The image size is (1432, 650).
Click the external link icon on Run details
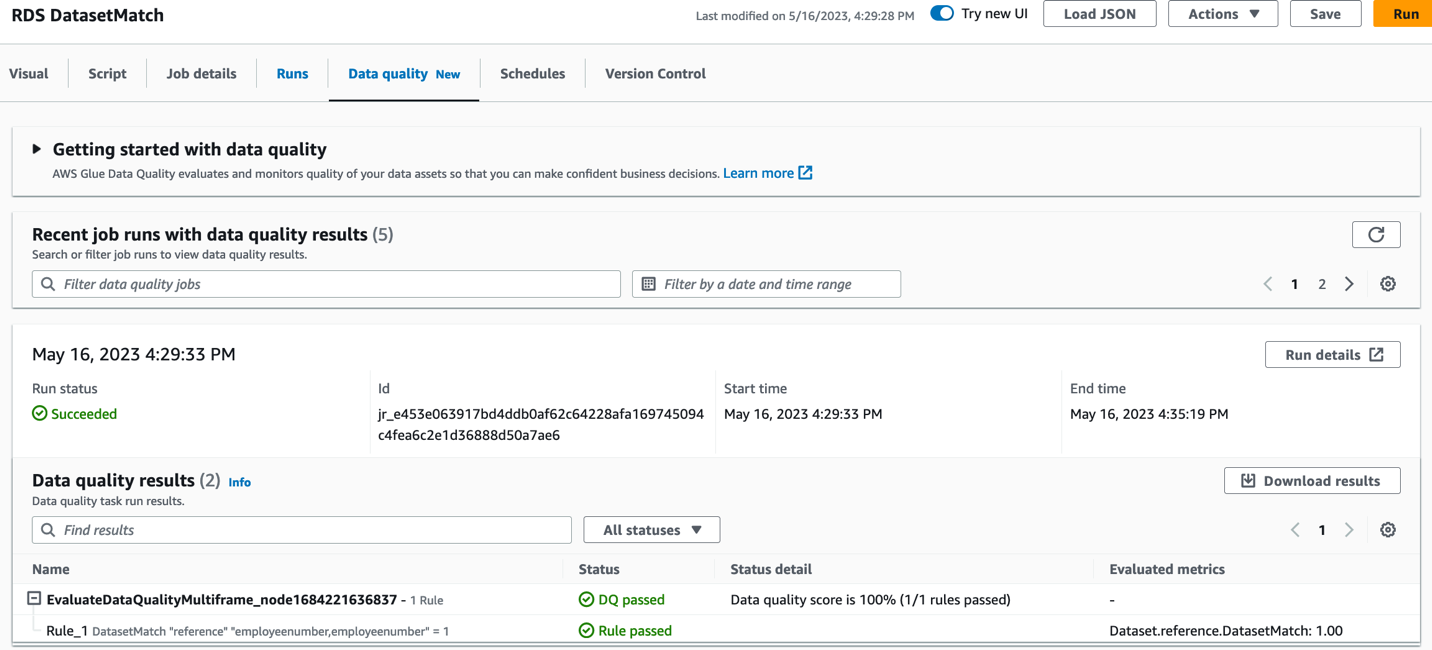tap(1376, 355)
